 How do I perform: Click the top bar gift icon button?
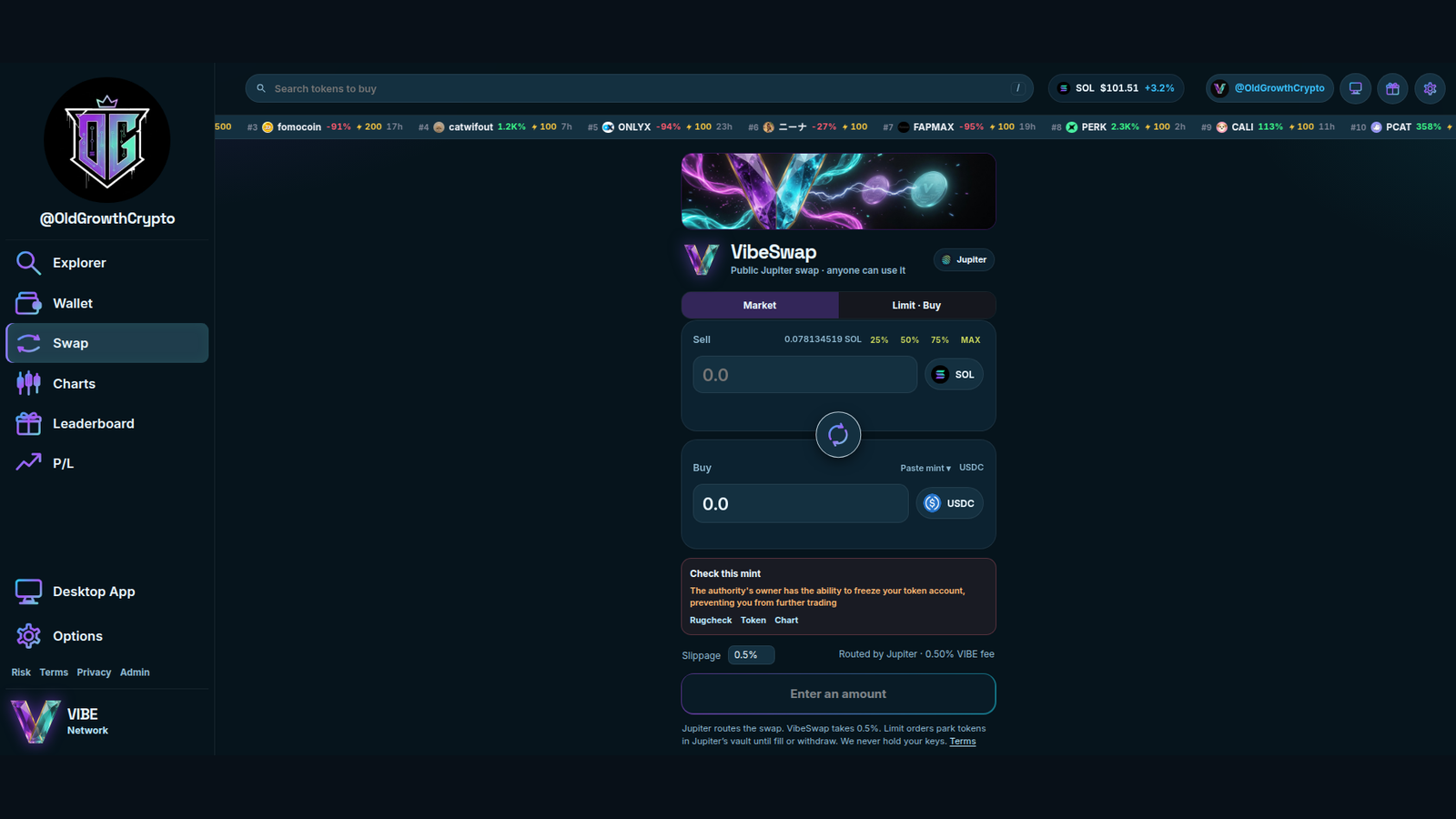click(1392, 88)
